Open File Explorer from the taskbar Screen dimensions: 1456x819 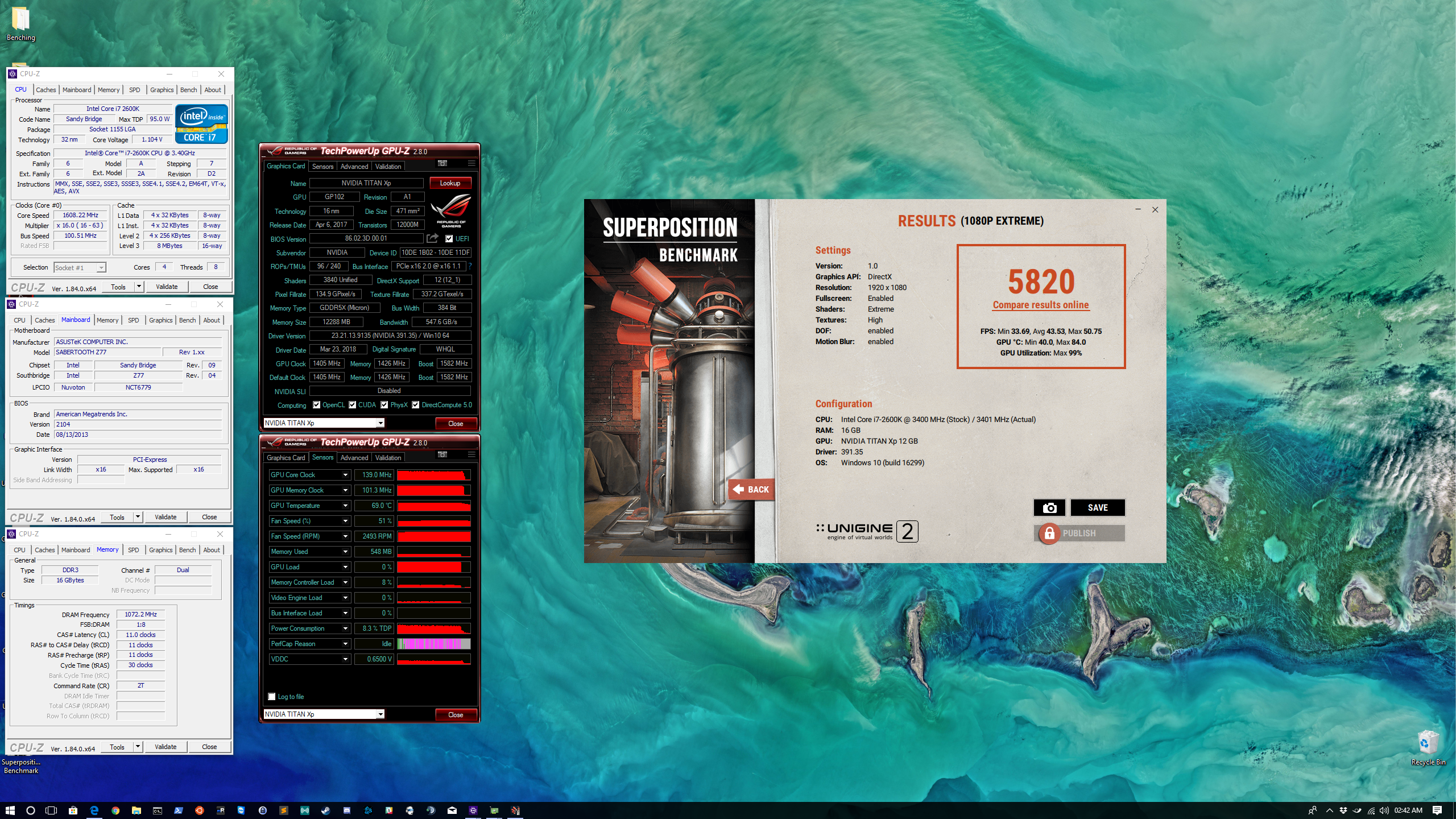[136, 810]
